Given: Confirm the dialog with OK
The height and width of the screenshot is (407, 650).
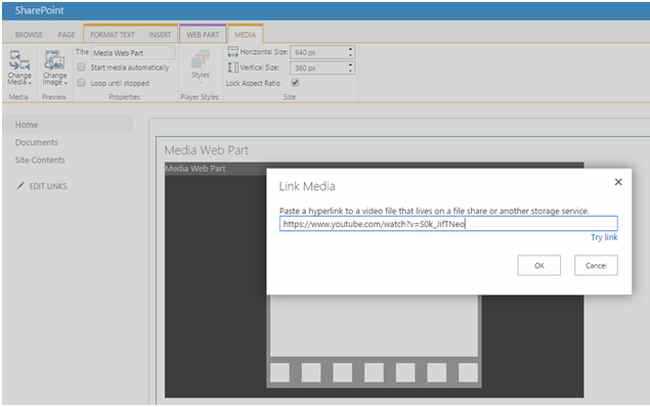Looking at the screenshot, I should (539, 265).
